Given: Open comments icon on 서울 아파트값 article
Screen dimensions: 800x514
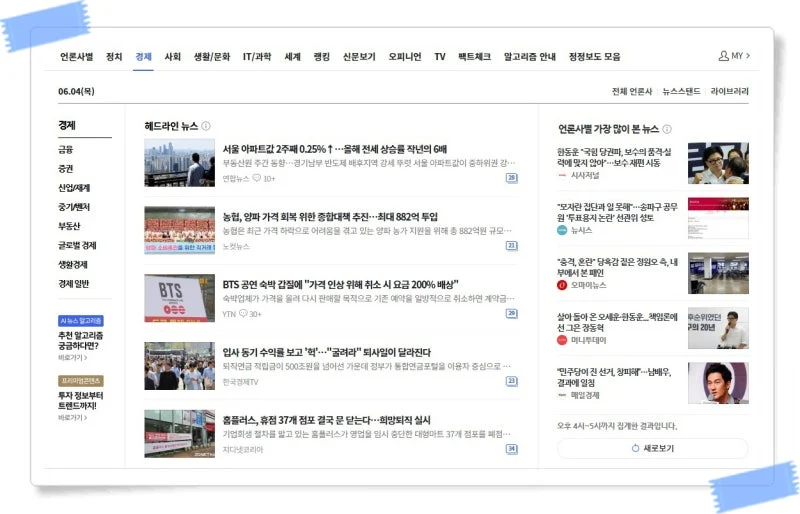Looking at the screenshot, I should click(257, 178).
